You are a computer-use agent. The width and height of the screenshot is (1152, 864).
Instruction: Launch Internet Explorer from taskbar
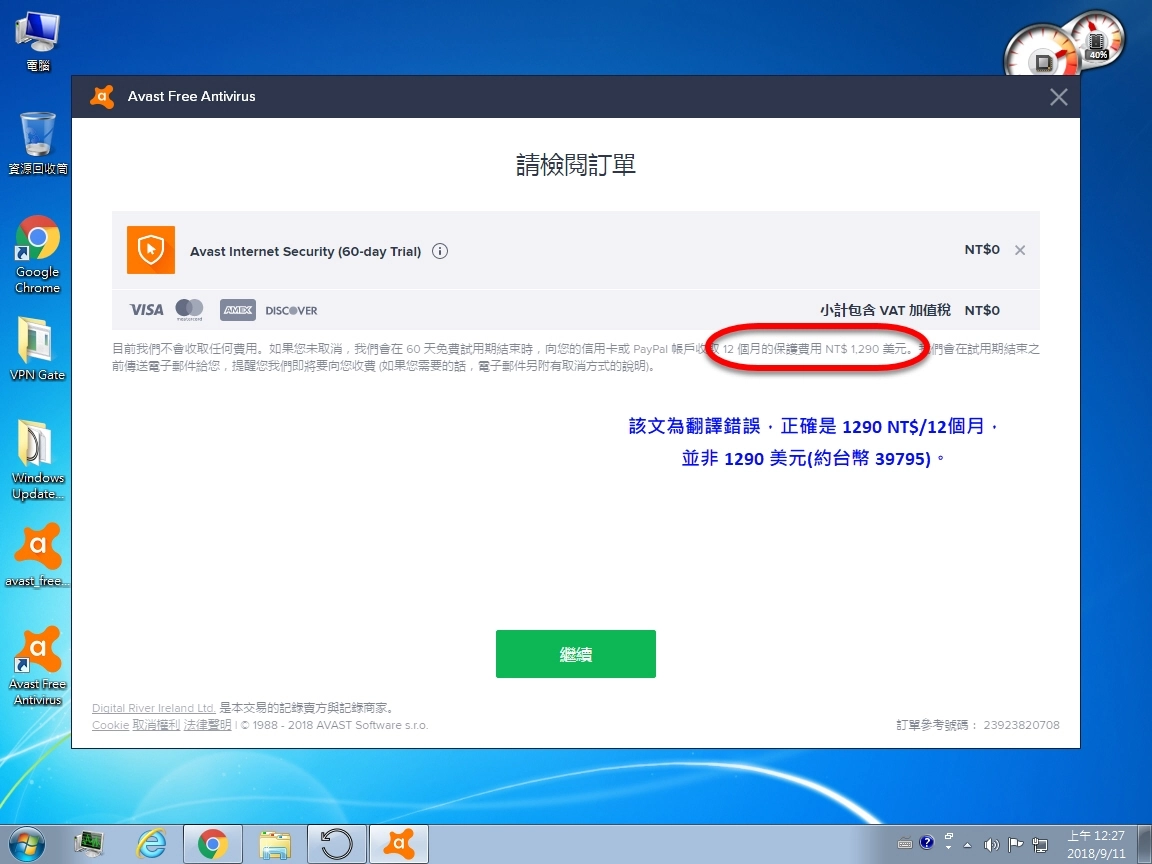click(151, 844)
